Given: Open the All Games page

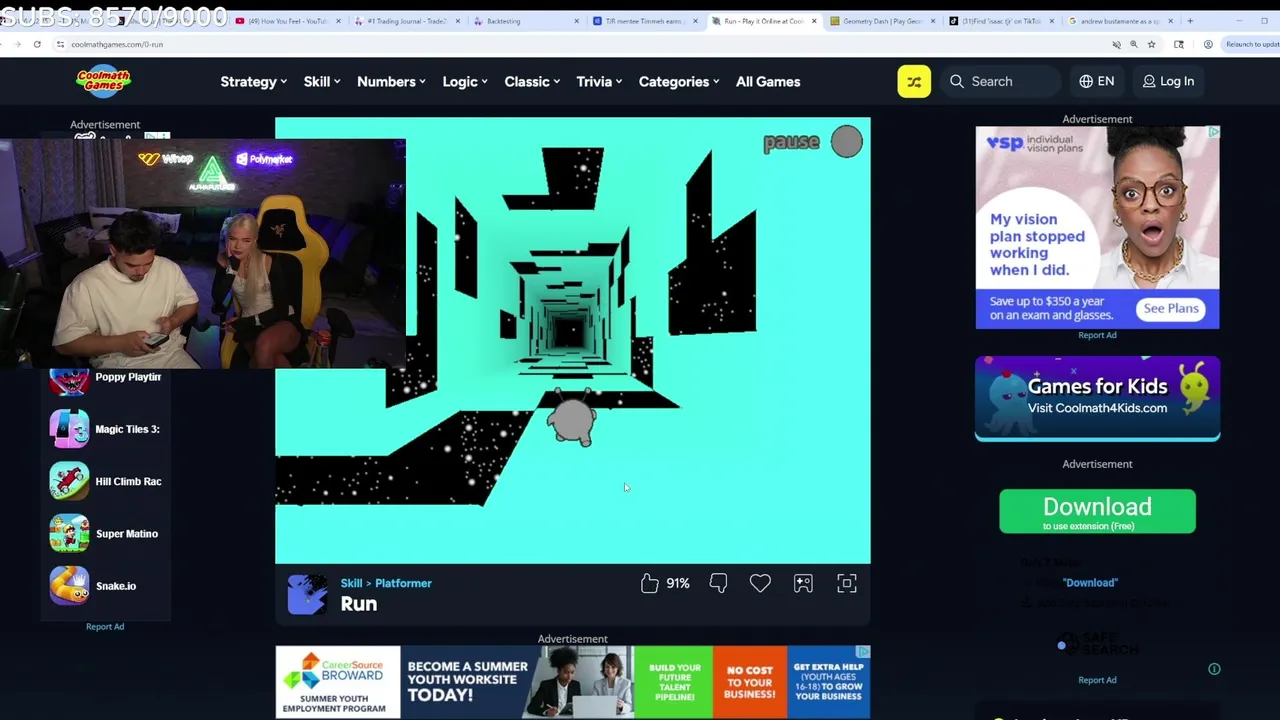Looking at the screenshot, I should (x=768, y=82).
